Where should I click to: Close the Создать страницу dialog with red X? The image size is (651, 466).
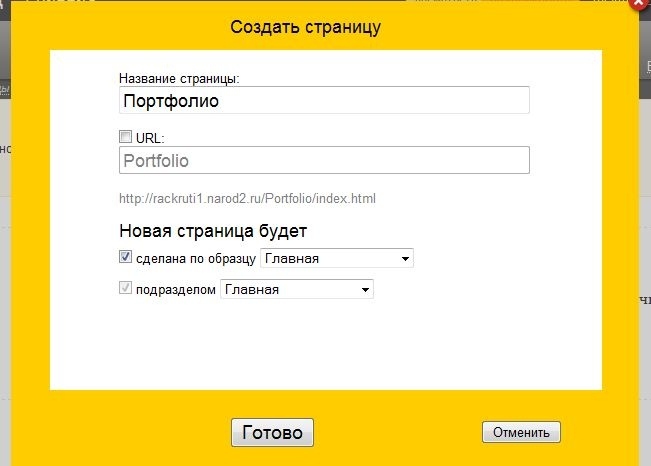(641, 3)
